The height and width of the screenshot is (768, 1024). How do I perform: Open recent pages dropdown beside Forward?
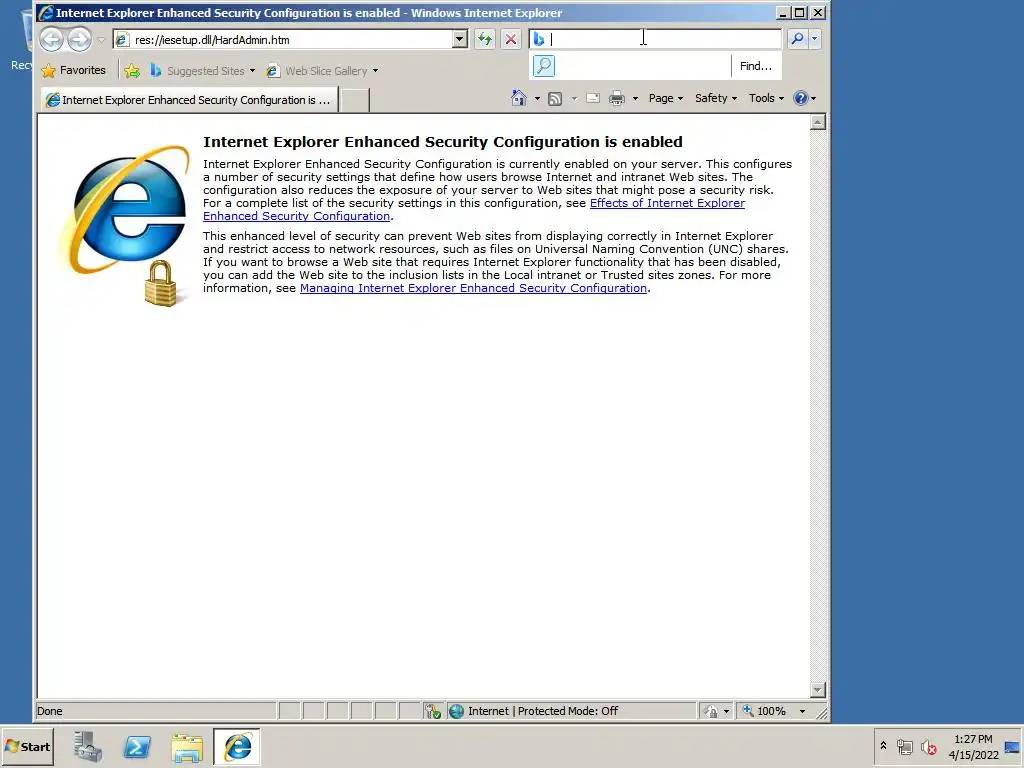click(x=101, y=40)
